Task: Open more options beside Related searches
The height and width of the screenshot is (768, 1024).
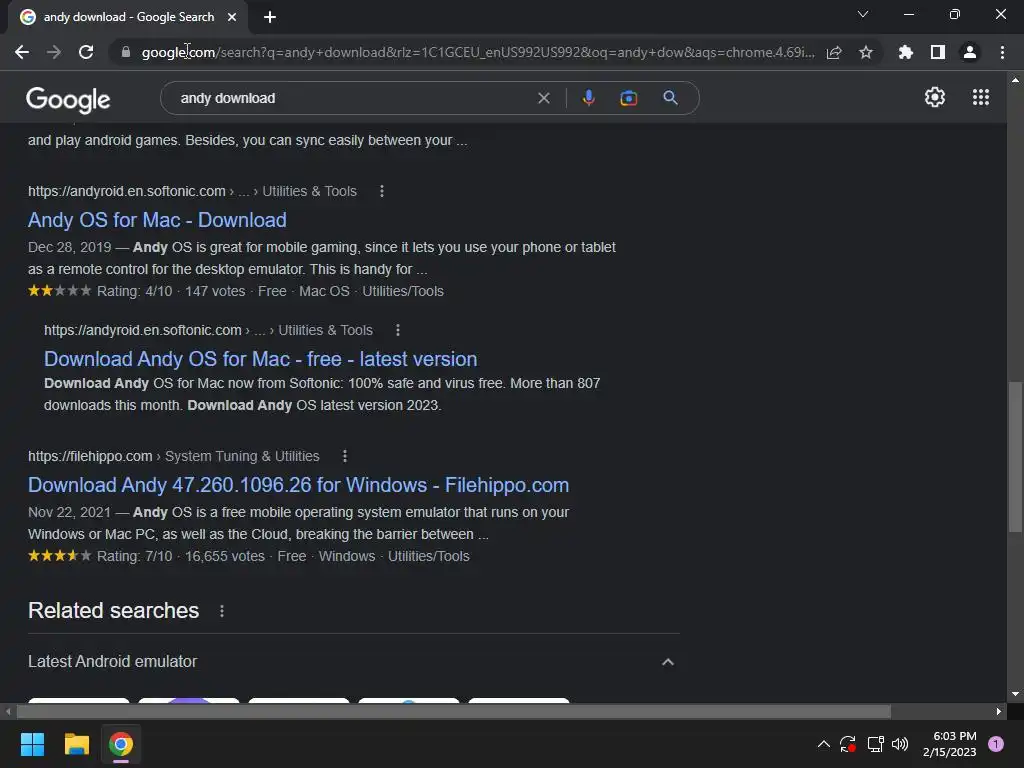Action: click(222, 611)
